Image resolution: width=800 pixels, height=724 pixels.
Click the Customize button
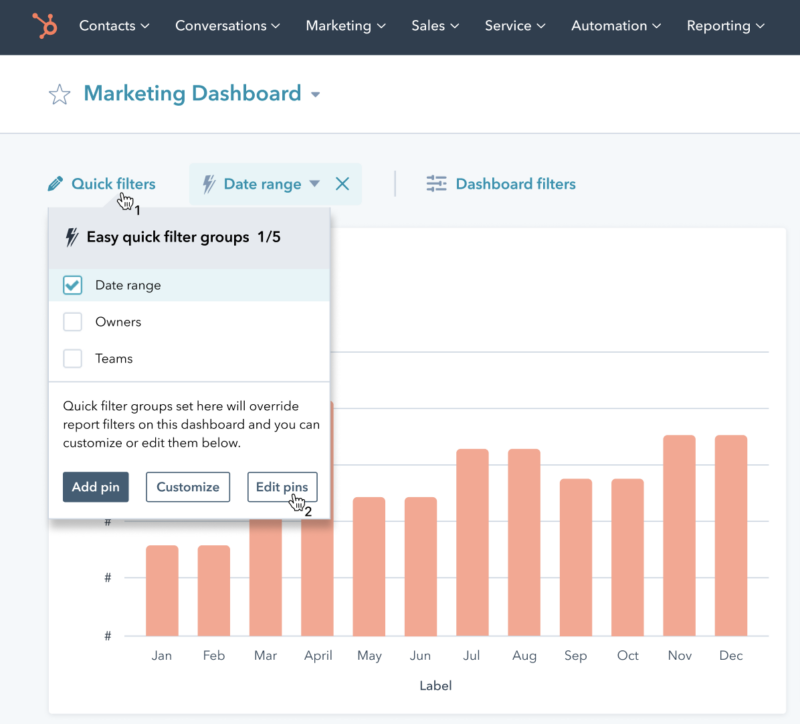(188, 487)
